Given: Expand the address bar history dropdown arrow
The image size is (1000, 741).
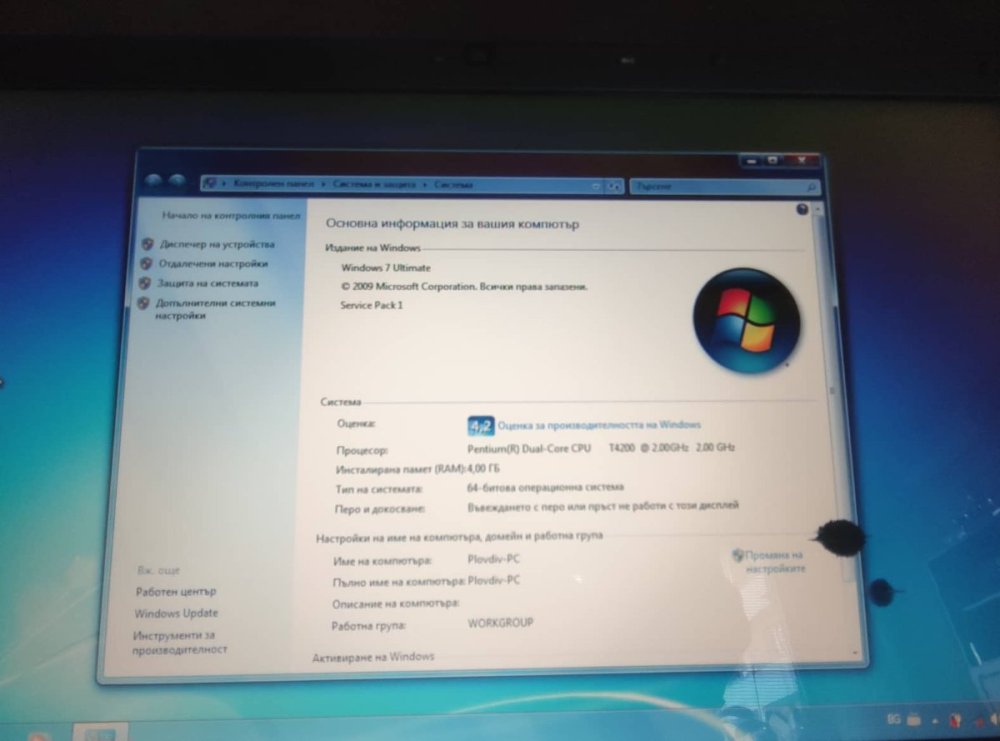Looking at the screenshot, I should click(596, 186).
